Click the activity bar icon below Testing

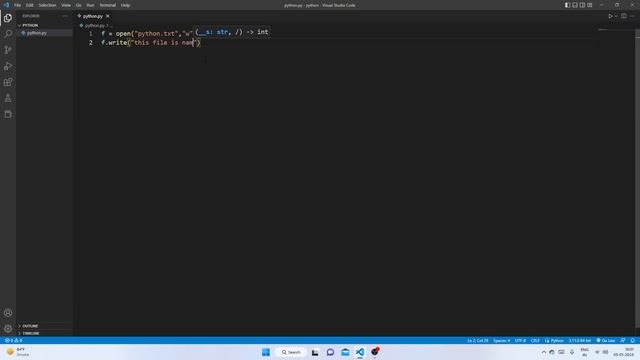coord(8,114)
